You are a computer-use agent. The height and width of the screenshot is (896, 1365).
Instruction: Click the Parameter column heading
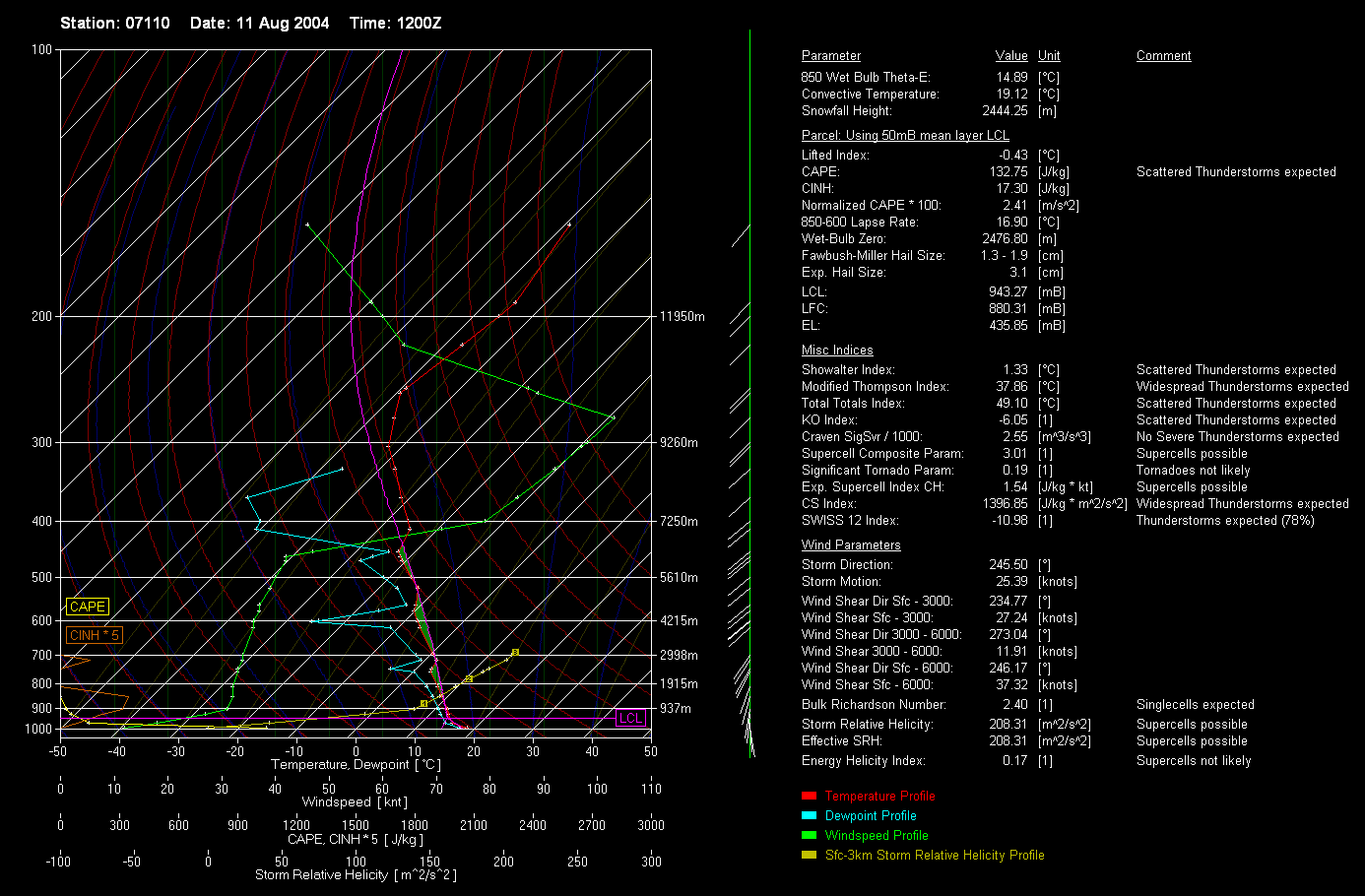pyautogui.click(x=830, y=56)
